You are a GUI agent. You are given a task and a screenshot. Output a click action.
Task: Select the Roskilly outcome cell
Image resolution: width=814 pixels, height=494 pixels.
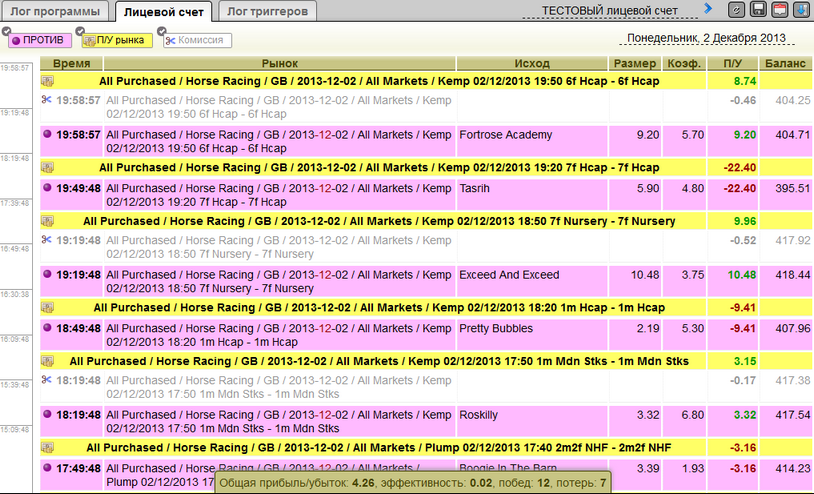pyautogui.click(x=532, y=421)
